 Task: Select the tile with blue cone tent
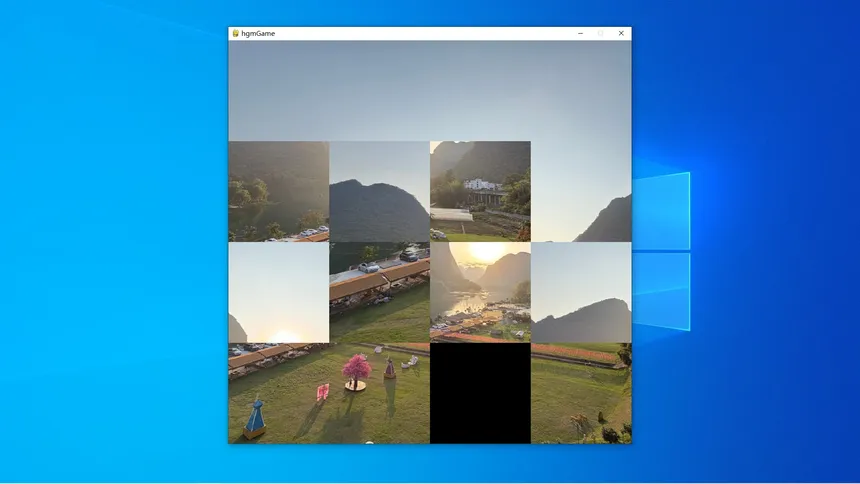(x=278, y=393)
